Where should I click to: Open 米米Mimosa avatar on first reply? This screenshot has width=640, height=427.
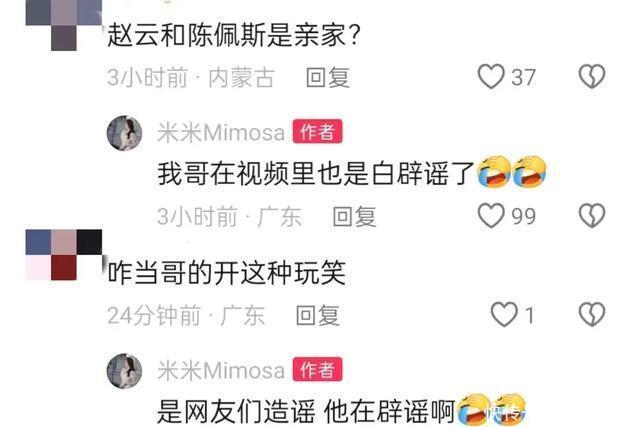124,133
